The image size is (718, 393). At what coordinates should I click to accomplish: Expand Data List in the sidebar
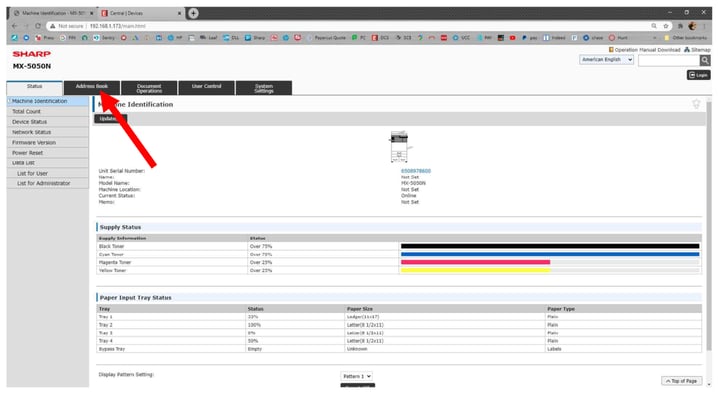[x=48, y=163]
